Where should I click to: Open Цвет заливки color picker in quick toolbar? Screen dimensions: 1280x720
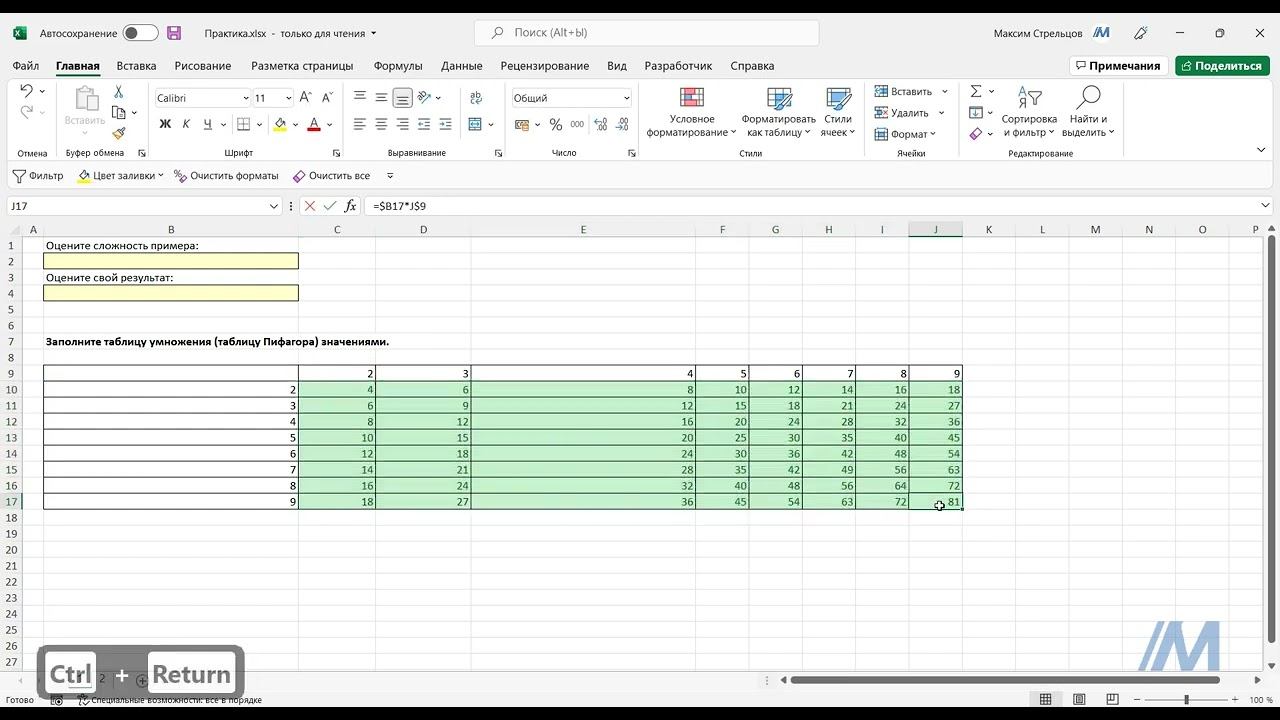(x=121, y=176)
